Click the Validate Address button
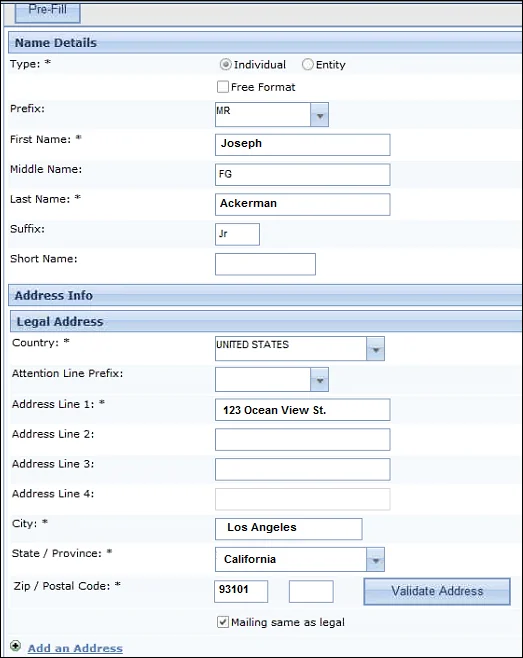This screenshot has width=523, height=658. pos(437,591)
